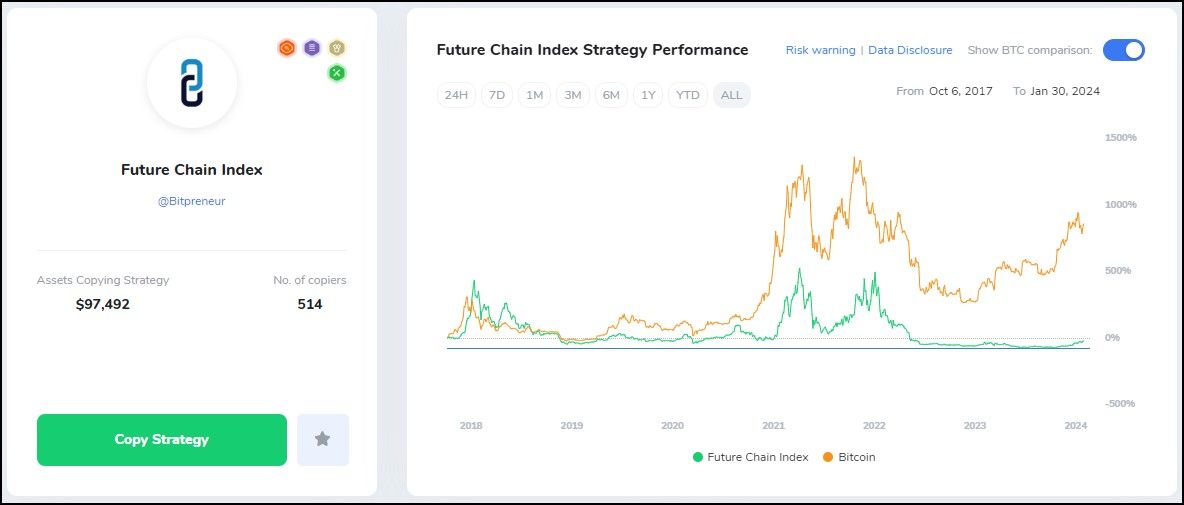Select the 1M time range
1184x505 pixels.
[x=535, y=95]
